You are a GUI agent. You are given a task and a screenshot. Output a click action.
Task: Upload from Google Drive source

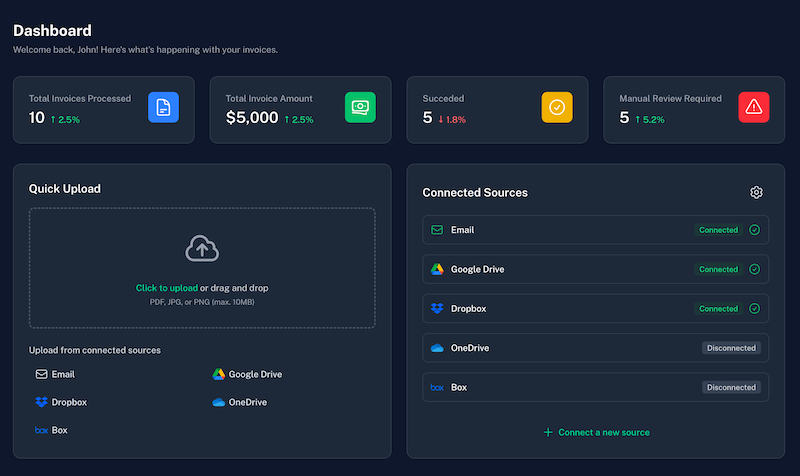tap(247, 374)
